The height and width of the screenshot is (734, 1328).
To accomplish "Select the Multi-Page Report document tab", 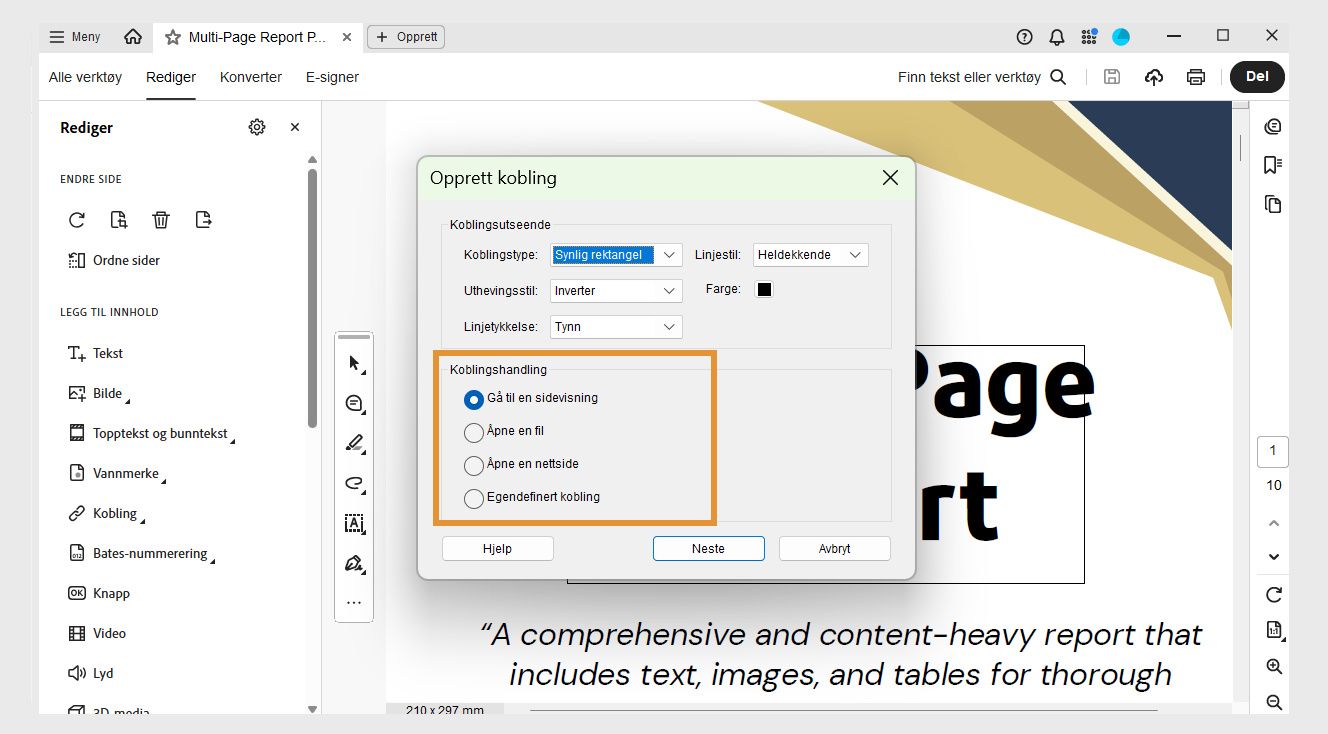I will tap(258, 37).
